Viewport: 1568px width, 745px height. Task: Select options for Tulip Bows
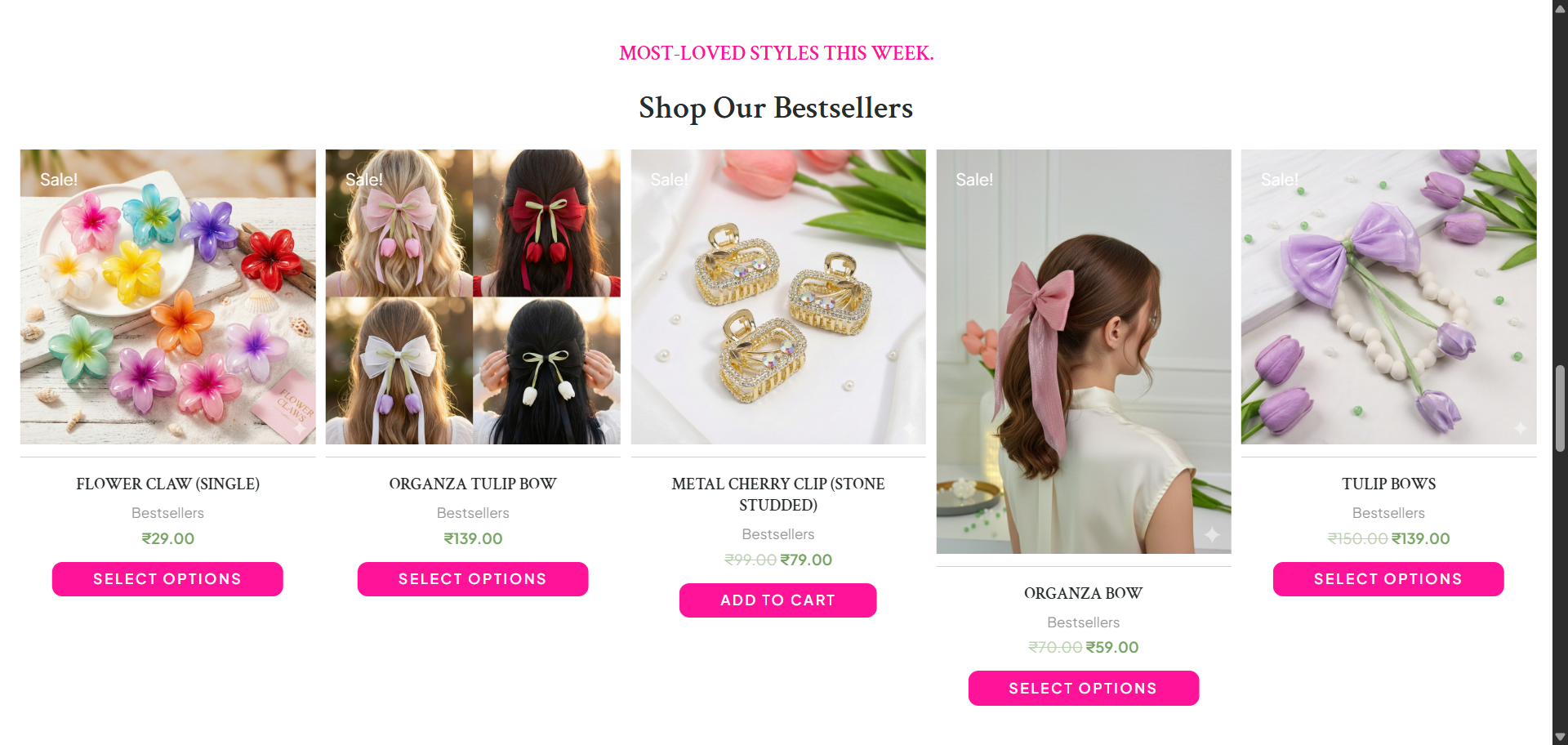coord(1388,579)
